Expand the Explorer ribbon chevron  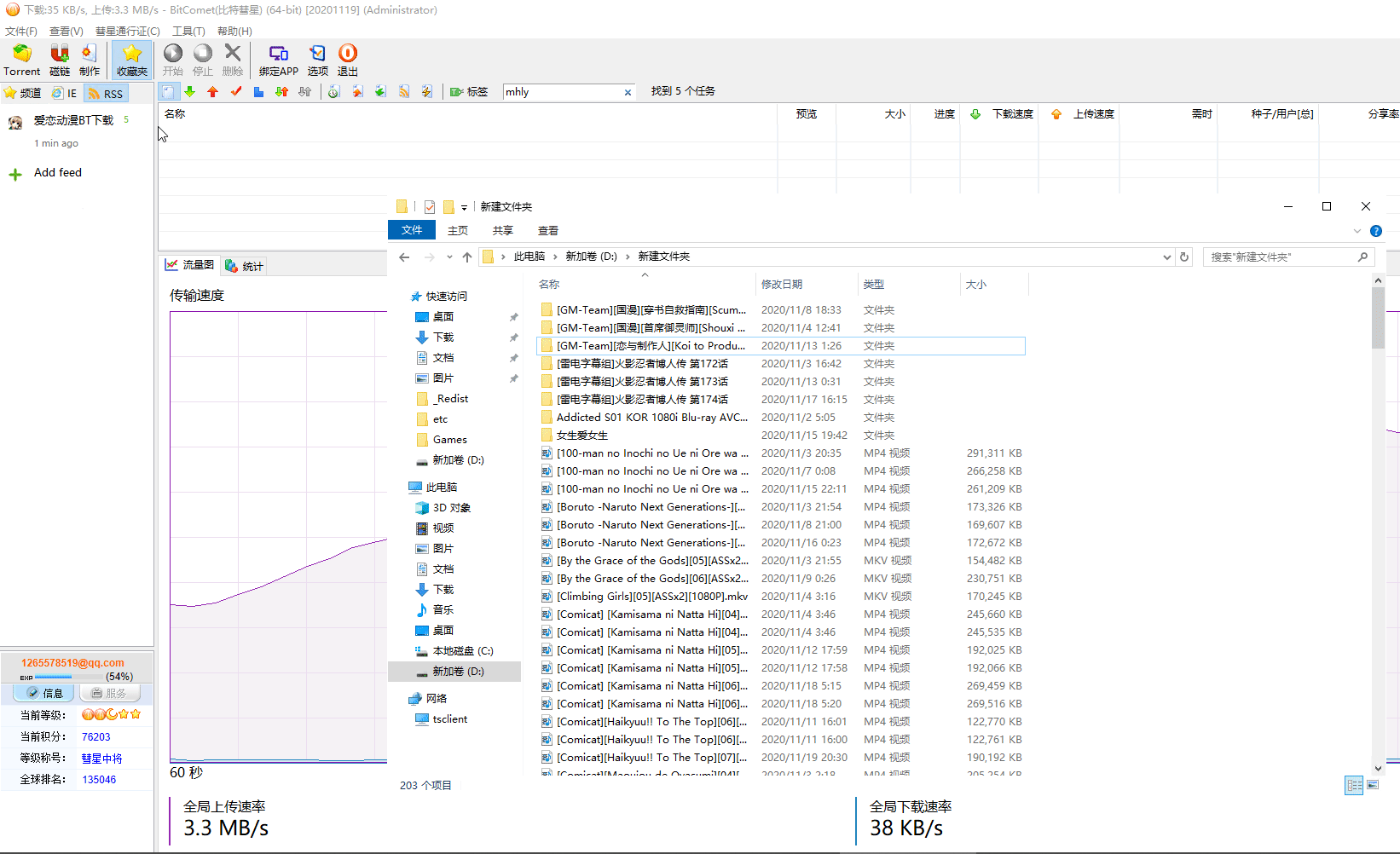coord(1357,231)
